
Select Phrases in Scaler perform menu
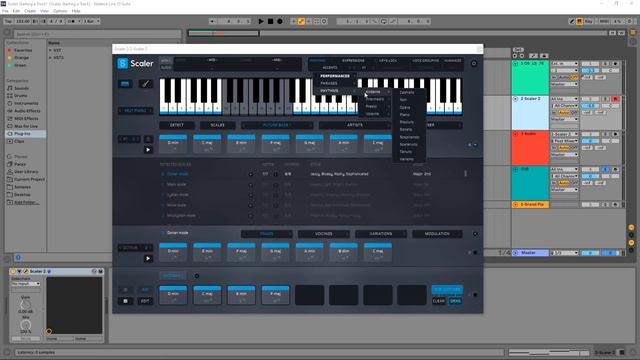[334, 83]
